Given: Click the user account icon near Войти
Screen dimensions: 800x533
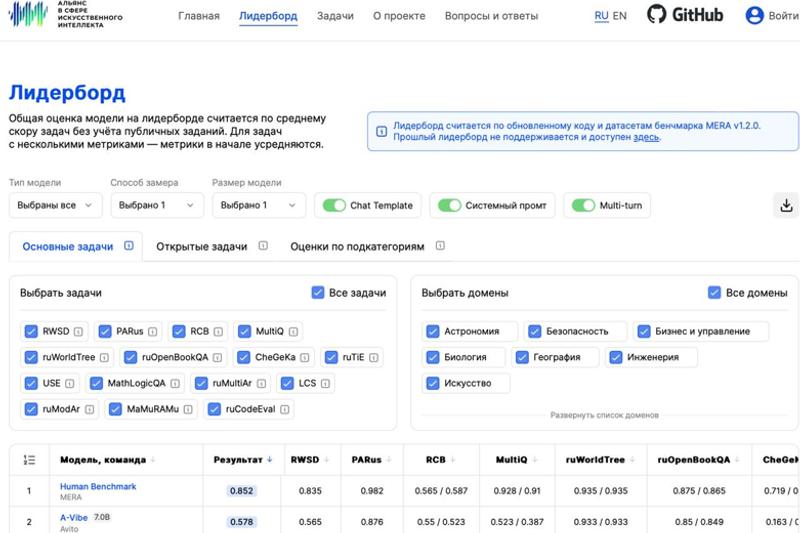Looking at the screenshot, I should 755,15.
